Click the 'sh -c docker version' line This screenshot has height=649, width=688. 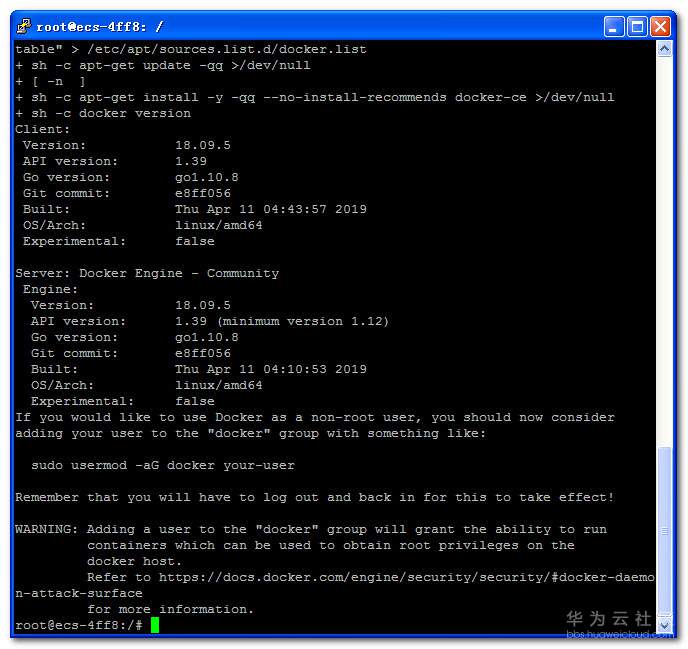[x=103, y=113]
